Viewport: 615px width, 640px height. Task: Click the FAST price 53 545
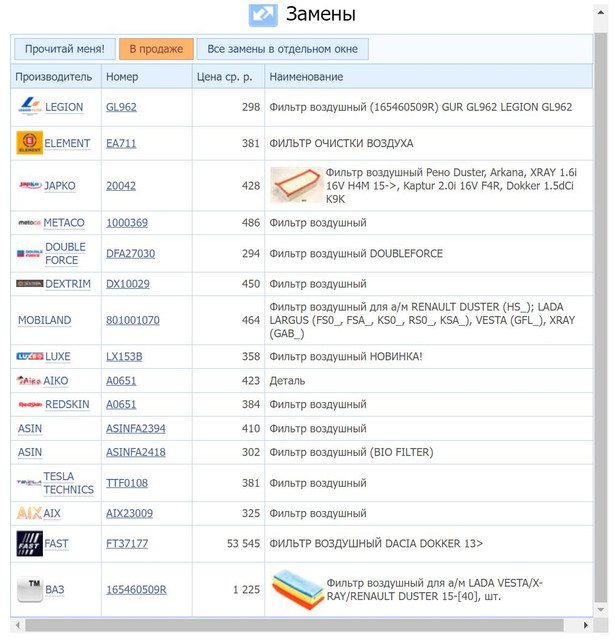tap(243, 544)
